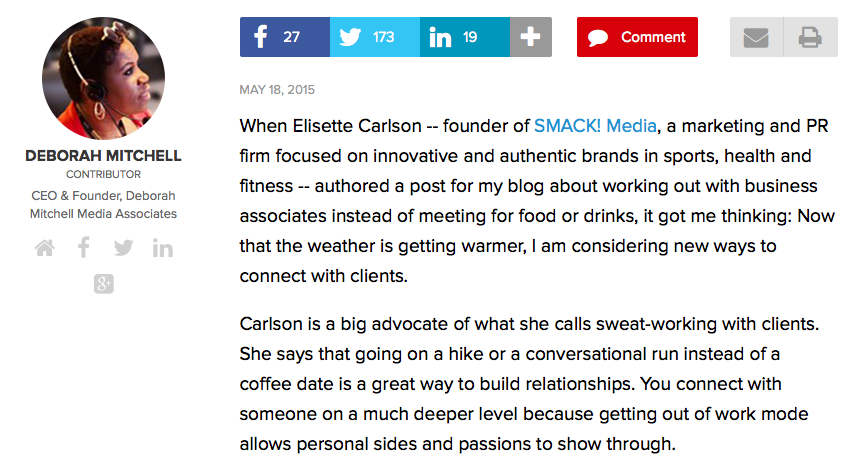854x469 pixels.
Task: Open author's LinkedIn profile icon
Action: point(163,248)
